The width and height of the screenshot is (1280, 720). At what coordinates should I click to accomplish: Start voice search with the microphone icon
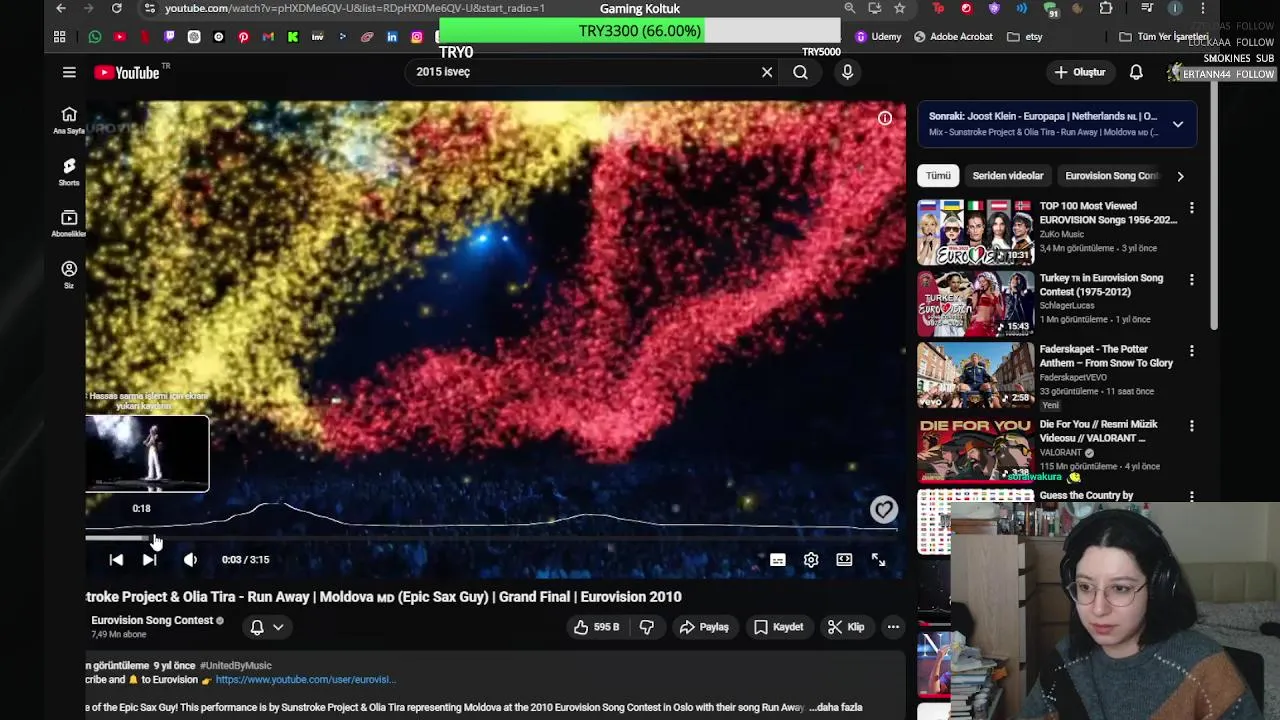tap(847, 72)
